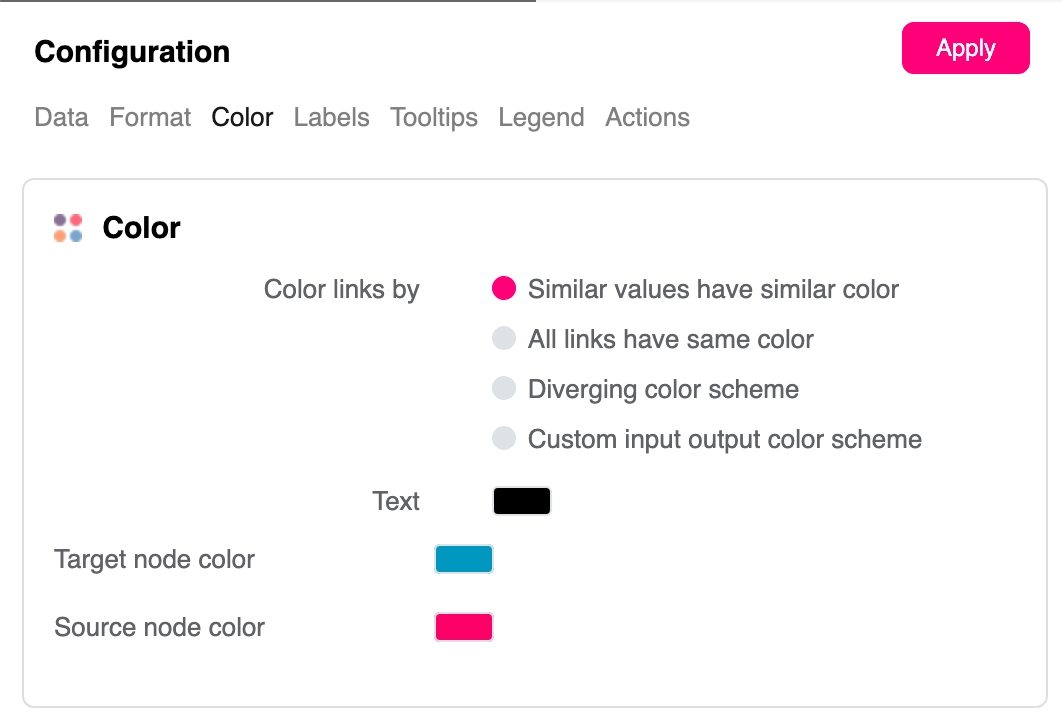Open the Tooltips tab
This screenshot has width=1062, height=726.
click(x=434, y=118)
